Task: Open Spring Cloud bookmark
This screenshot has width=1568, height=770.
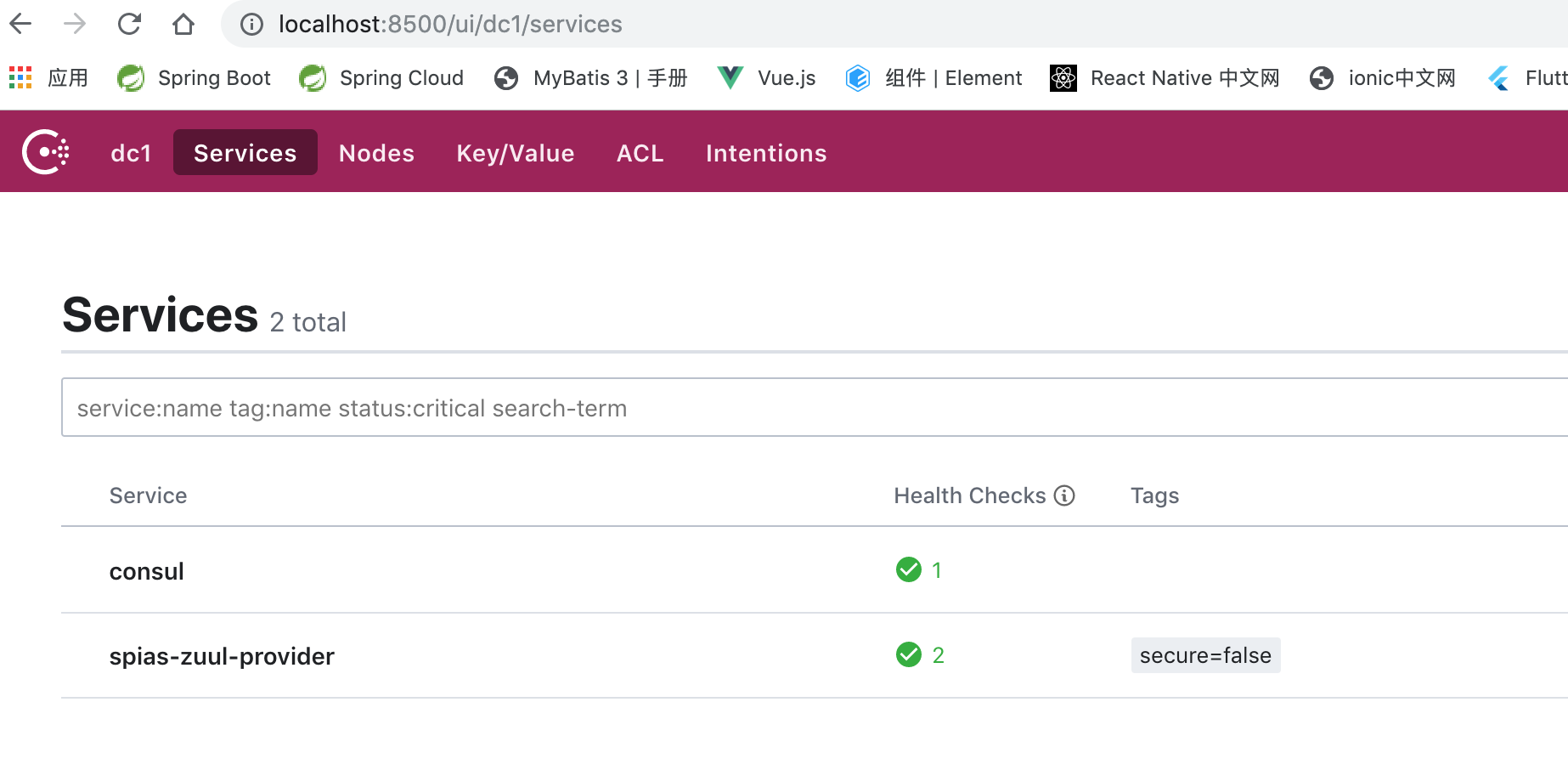Action: click(381, 77)
